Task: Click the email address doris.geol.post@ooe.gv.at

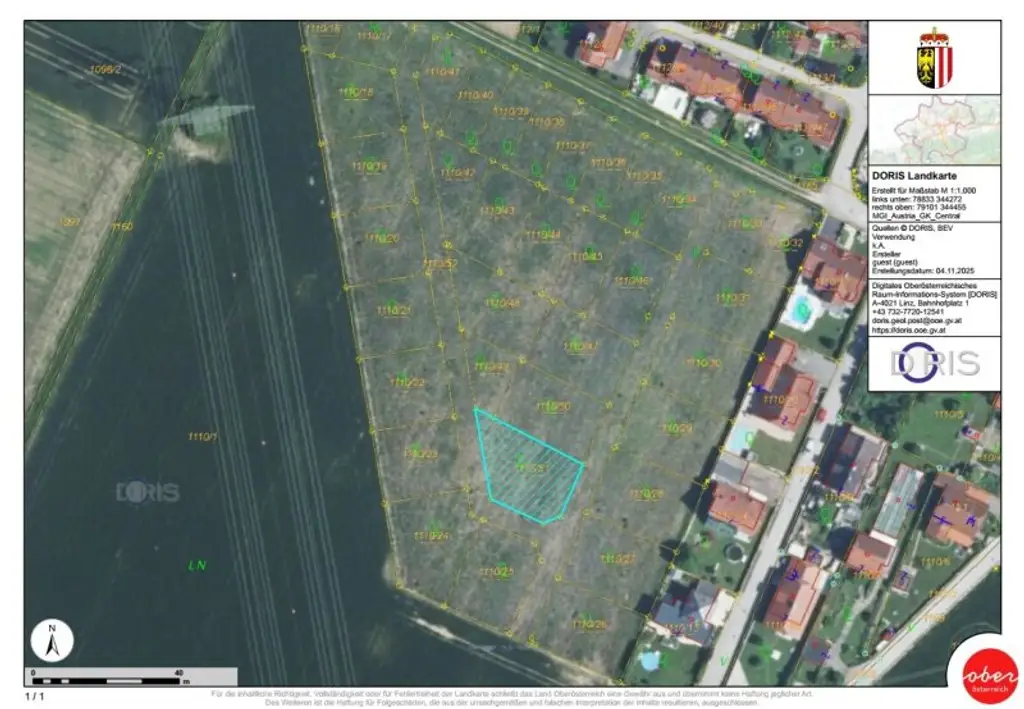Action: 918,321
